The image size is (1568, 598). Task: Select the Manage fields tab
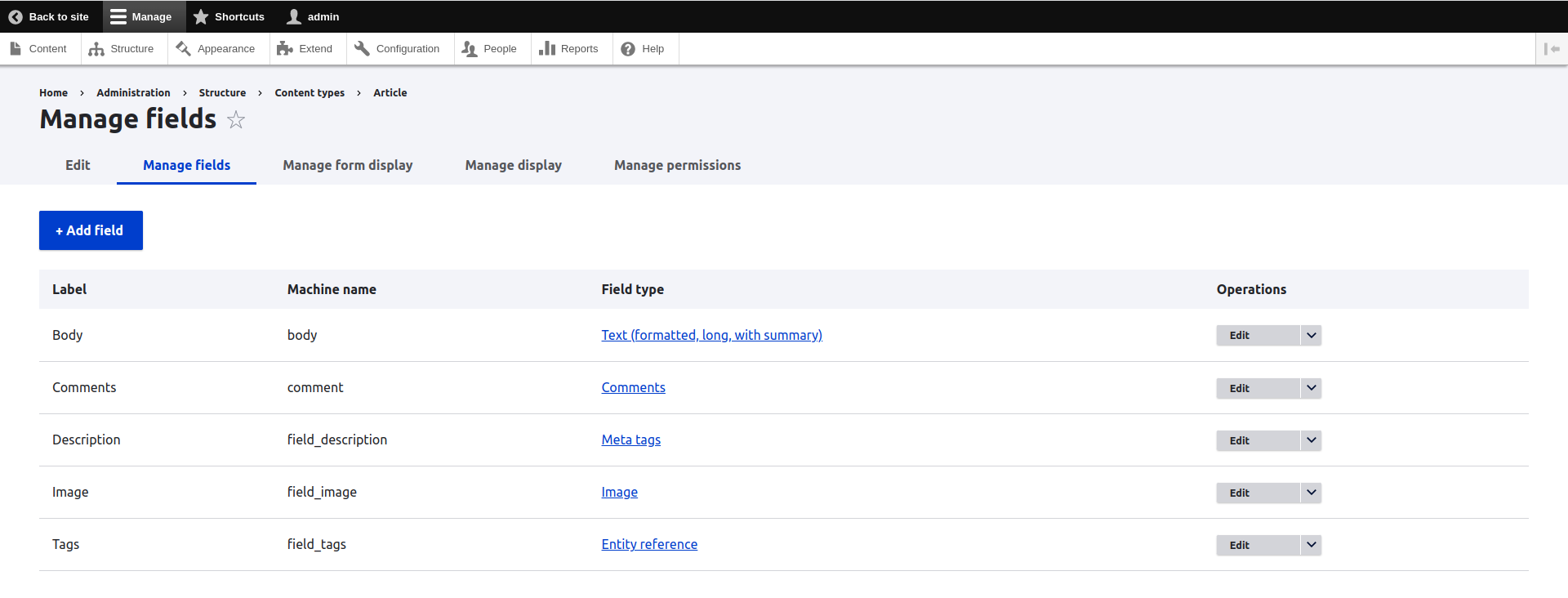(186, 165)
